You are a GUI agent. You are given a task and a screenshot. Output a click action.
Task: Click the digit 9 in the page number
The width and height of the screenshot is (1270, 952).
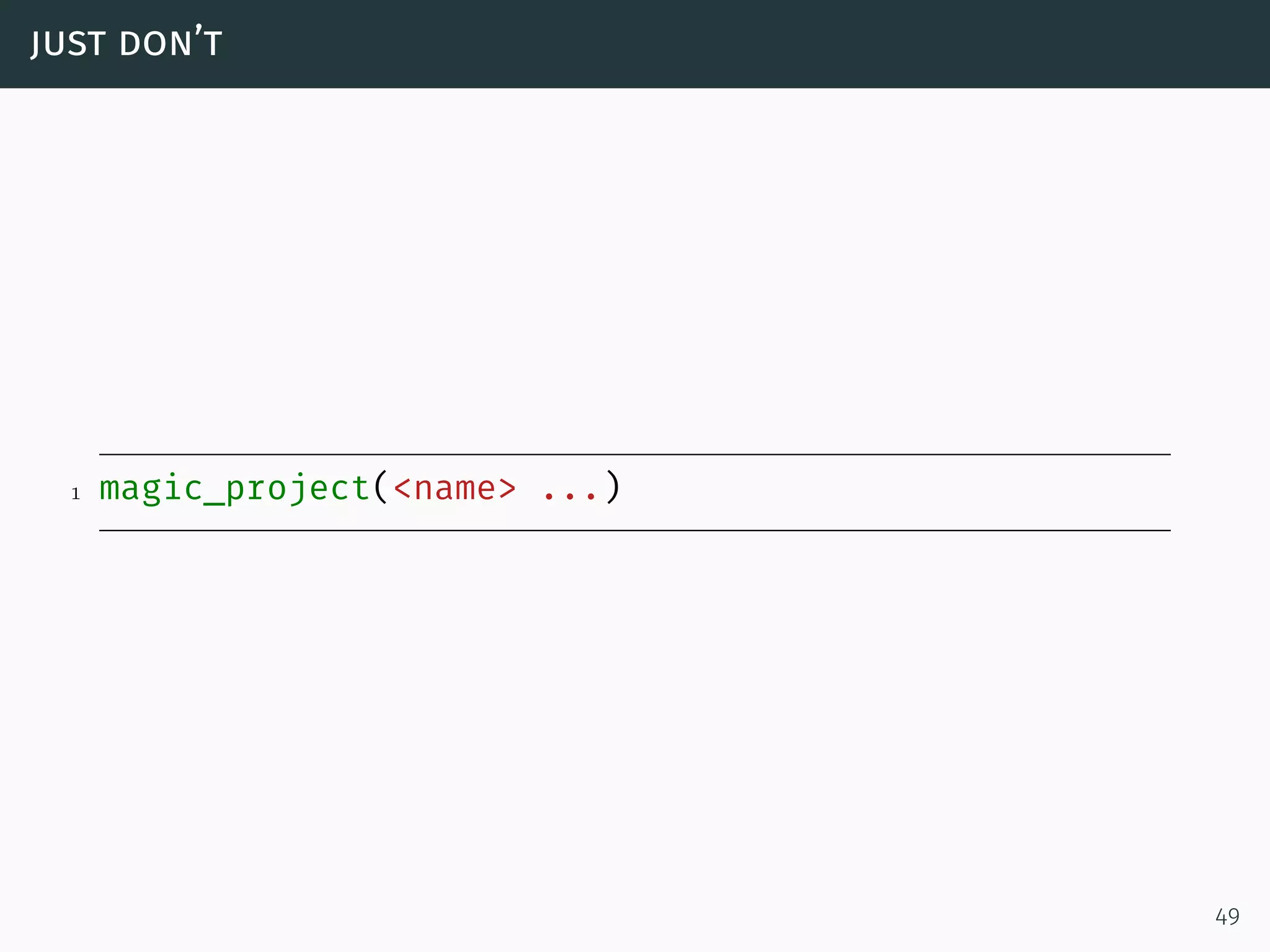point(1233,917)
